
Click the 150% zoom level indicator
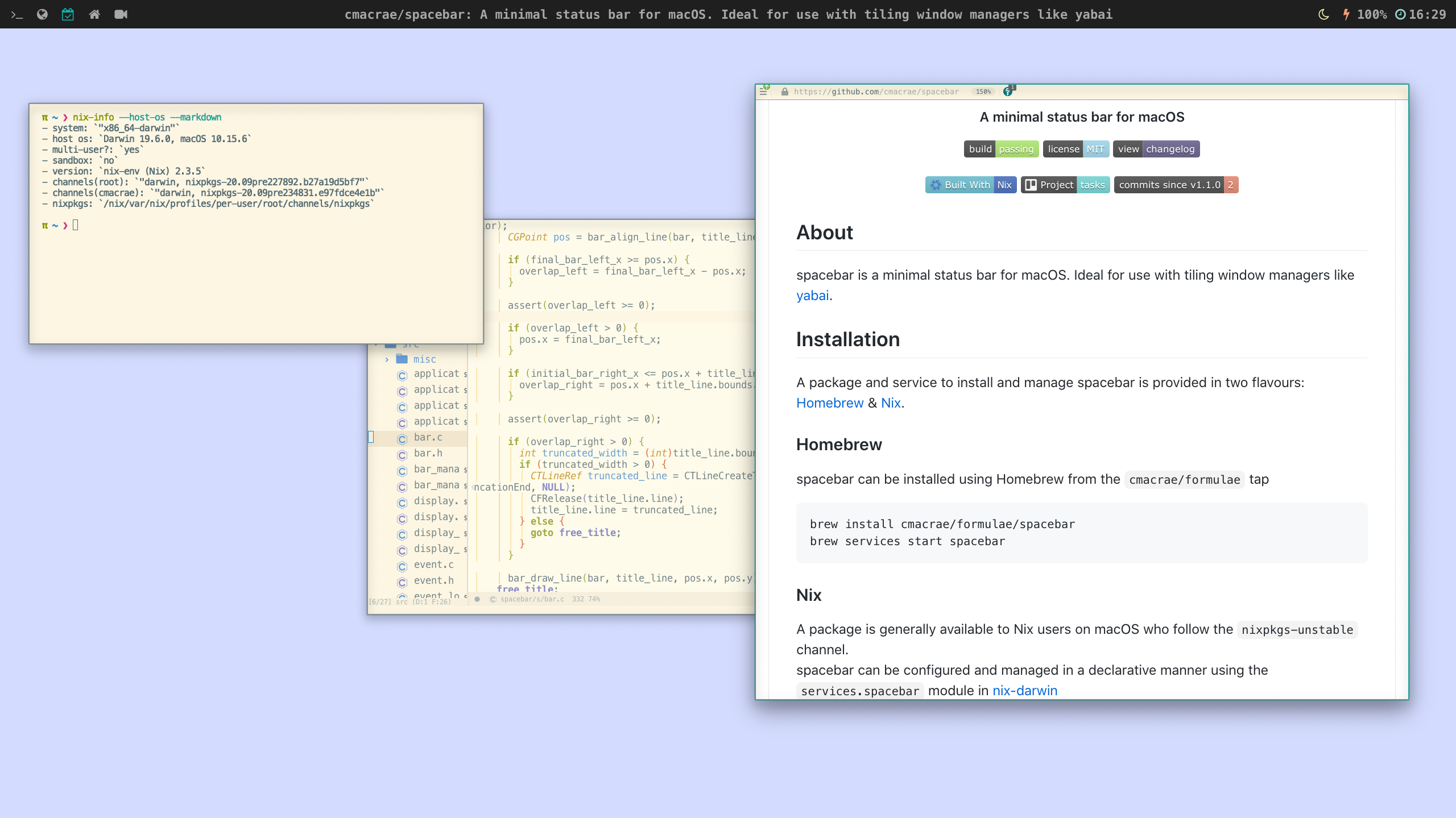coord(983,92)
